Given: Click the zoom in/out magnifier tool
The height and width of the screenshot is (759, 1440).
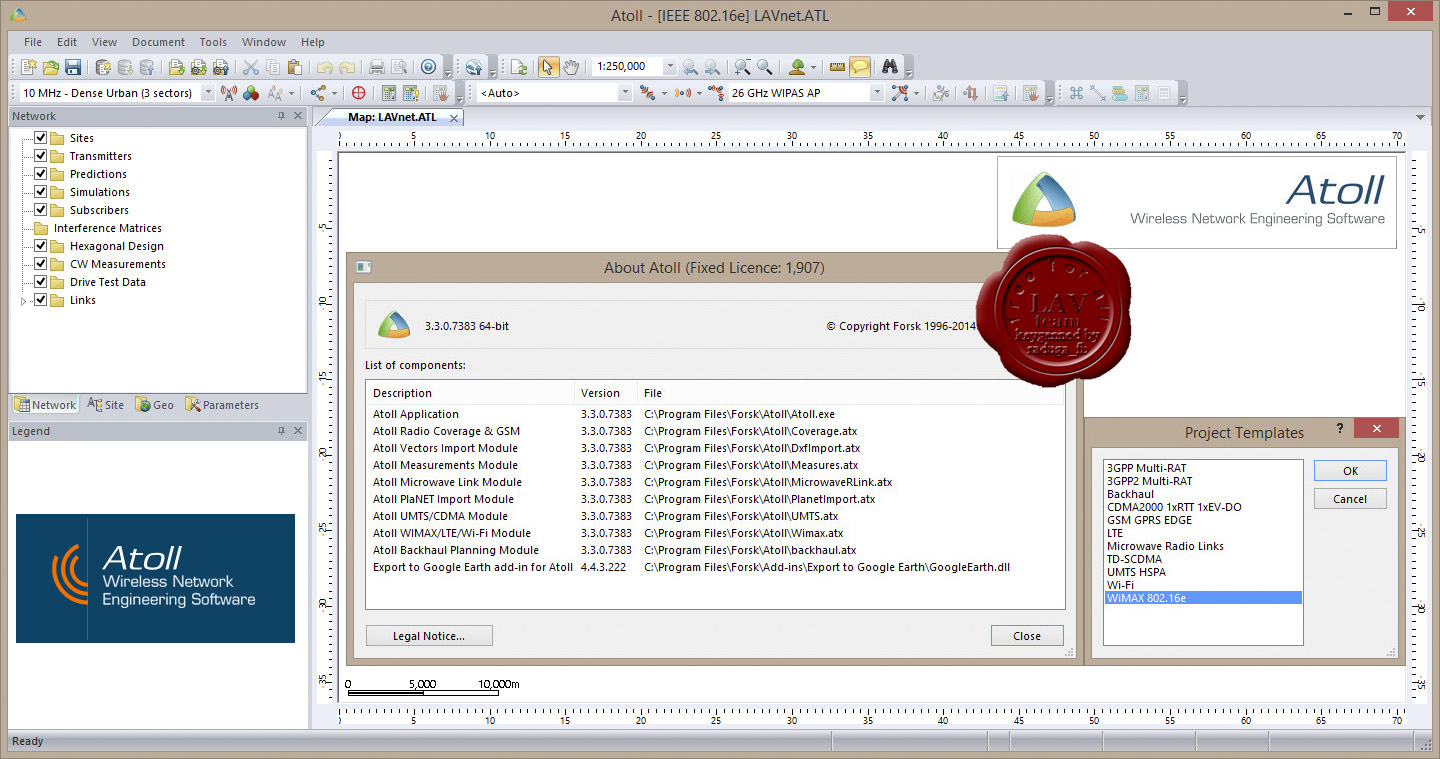Looking at the screenshot, I should coord(741,67).
